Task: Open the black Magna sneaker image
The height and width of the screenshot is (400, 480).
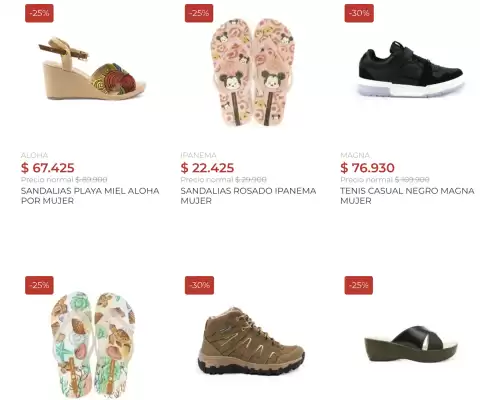Action: click(x=411, y=69)
